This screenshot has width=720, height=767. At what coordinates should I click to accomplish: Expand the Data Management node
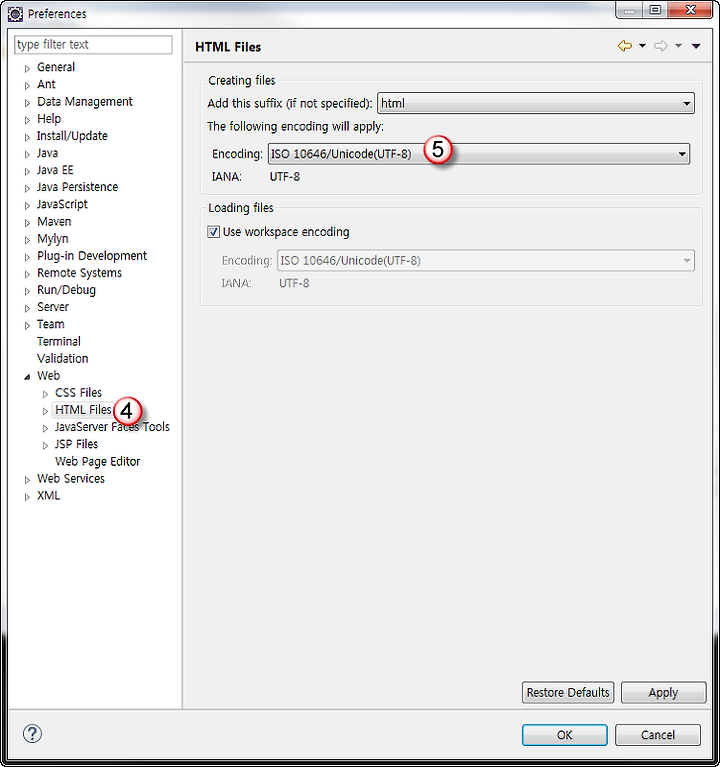pos(27,103)
